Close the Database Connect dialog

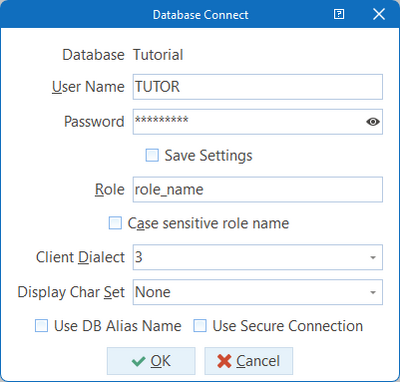tap(379, 14)
